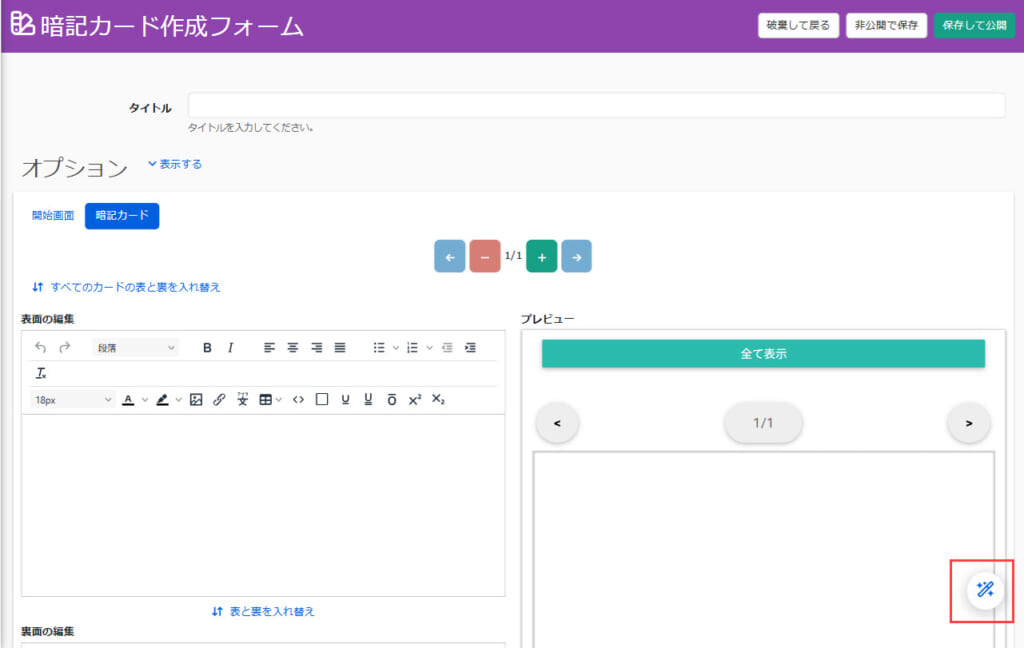Screen dimensions: 1024x648
Task: Click the タイトル input field
Action: (596, 106)
